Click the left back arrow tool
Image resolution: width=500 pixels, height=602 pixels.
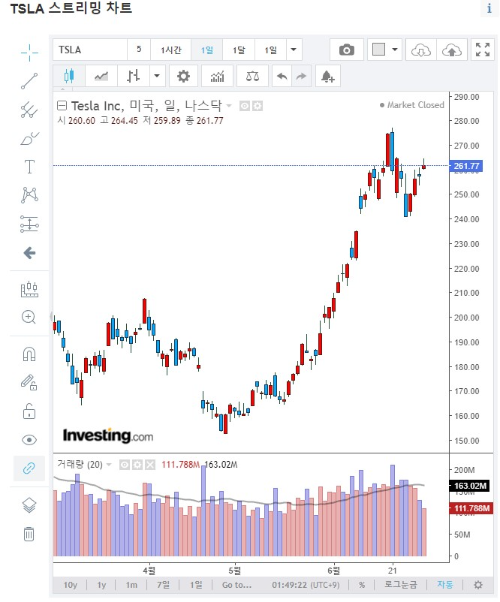pyautogui.click(x=30, y=253)
